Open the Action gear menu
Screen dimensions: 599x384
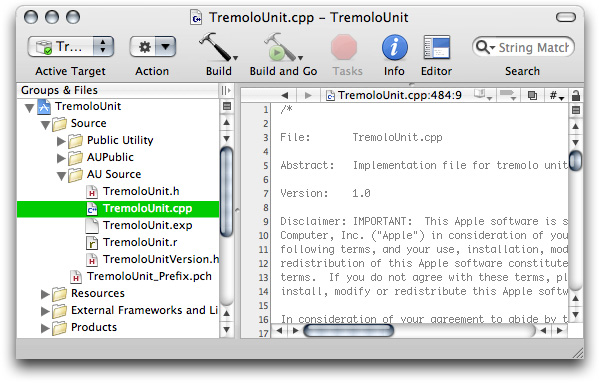[152, 47]
